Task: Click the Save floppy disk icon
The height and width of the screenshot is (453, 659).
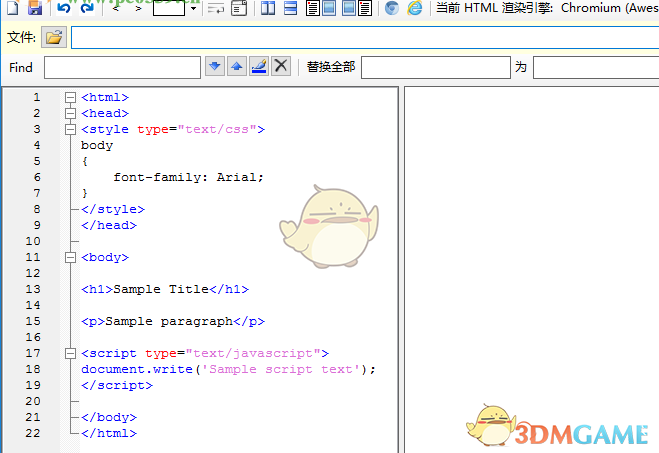Action: point(35,7)
